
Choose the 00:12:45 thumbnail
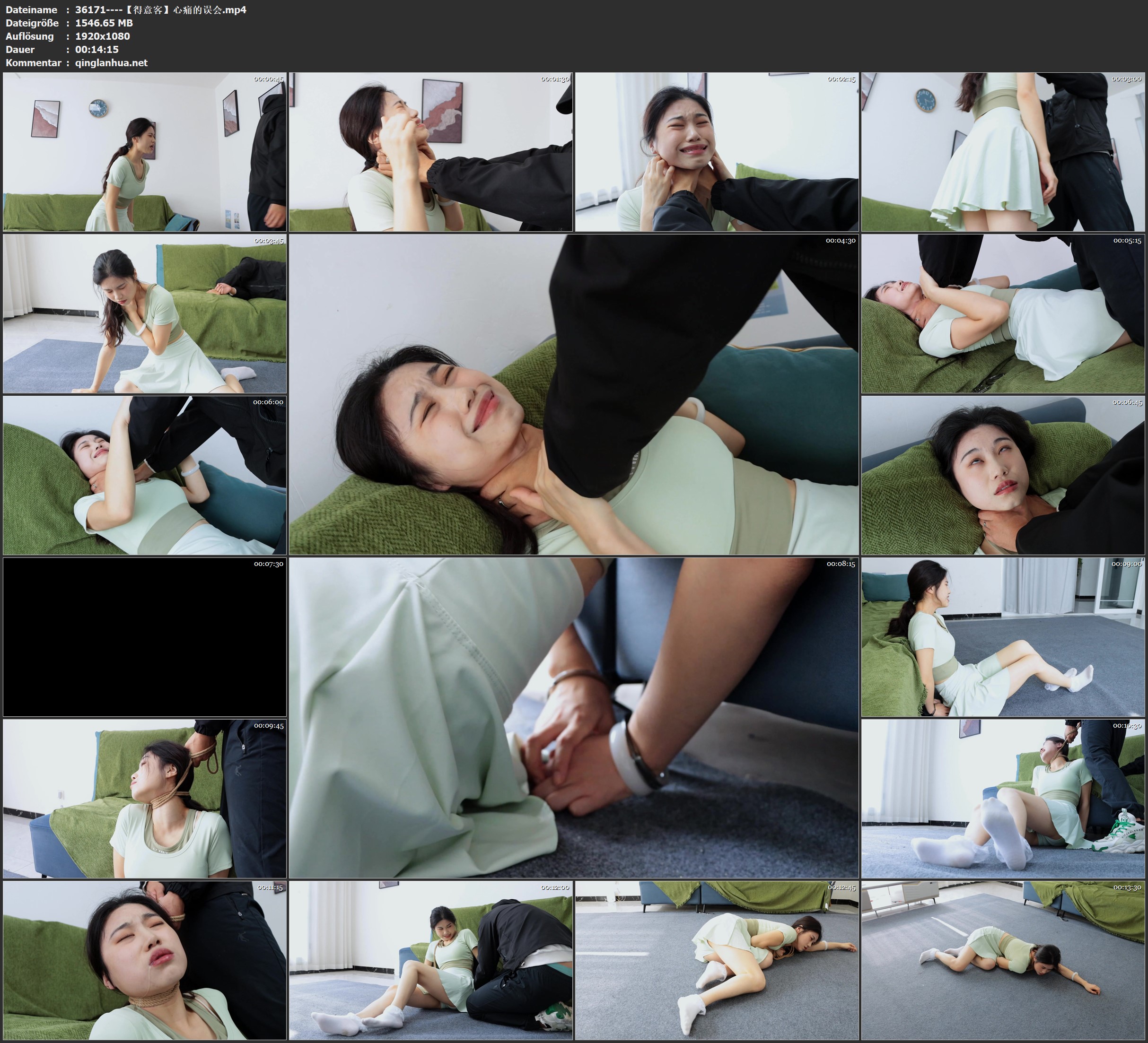point(716,960)
